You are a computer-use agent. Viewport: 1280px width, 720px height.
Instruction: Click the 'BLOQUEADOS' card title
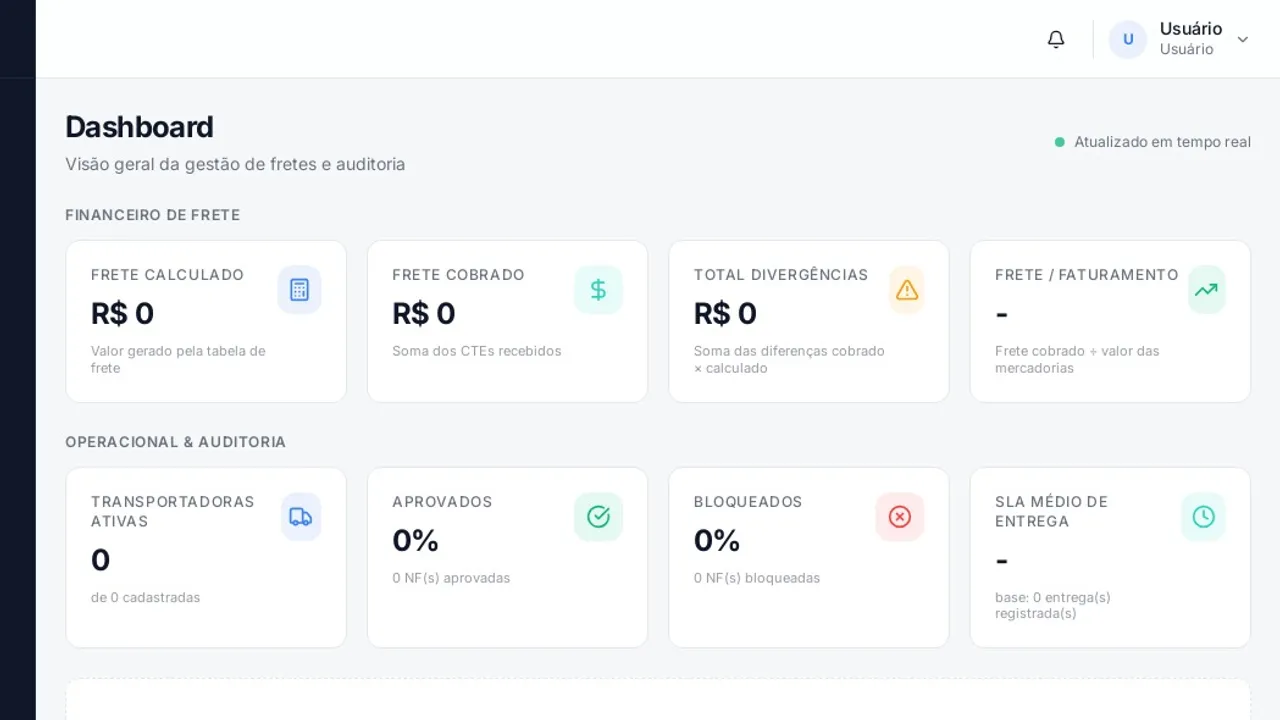[x=748, y=502]
